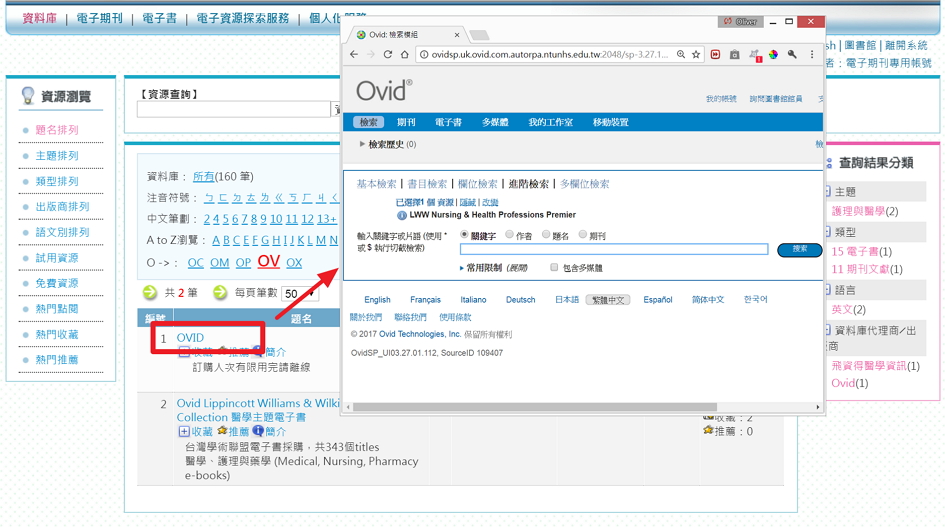This screenshot has width=945, height=527.
Task: Browse by 出版商排列 in the sidebar
Action: click(x=62, y=206)
